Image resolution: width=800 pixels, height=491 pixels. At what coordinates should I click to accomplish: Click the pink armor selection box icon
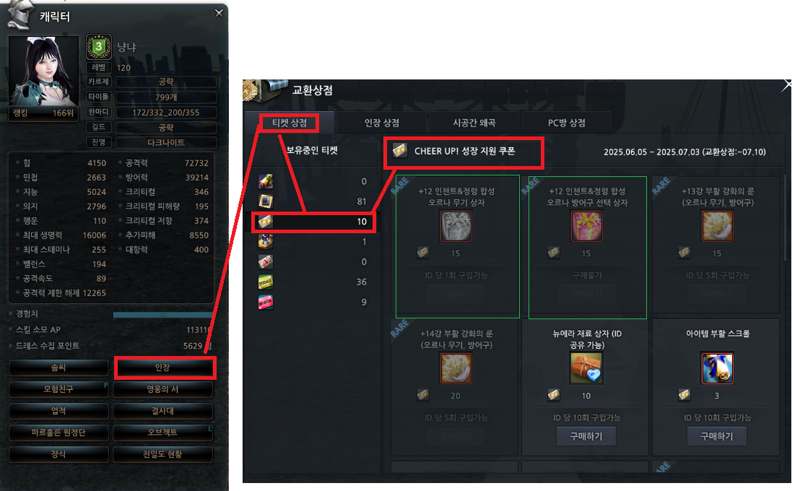click(x=586, y=225)
